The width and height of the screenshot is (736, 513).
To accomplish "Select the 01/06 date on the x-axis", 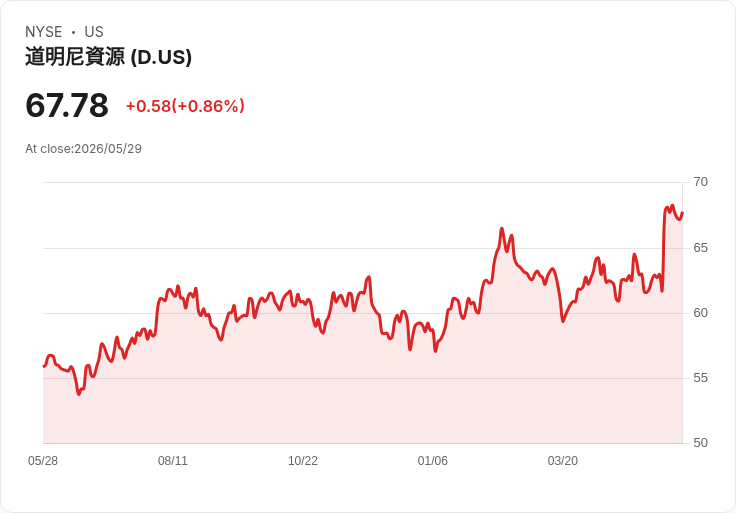I will coord(432,461).
